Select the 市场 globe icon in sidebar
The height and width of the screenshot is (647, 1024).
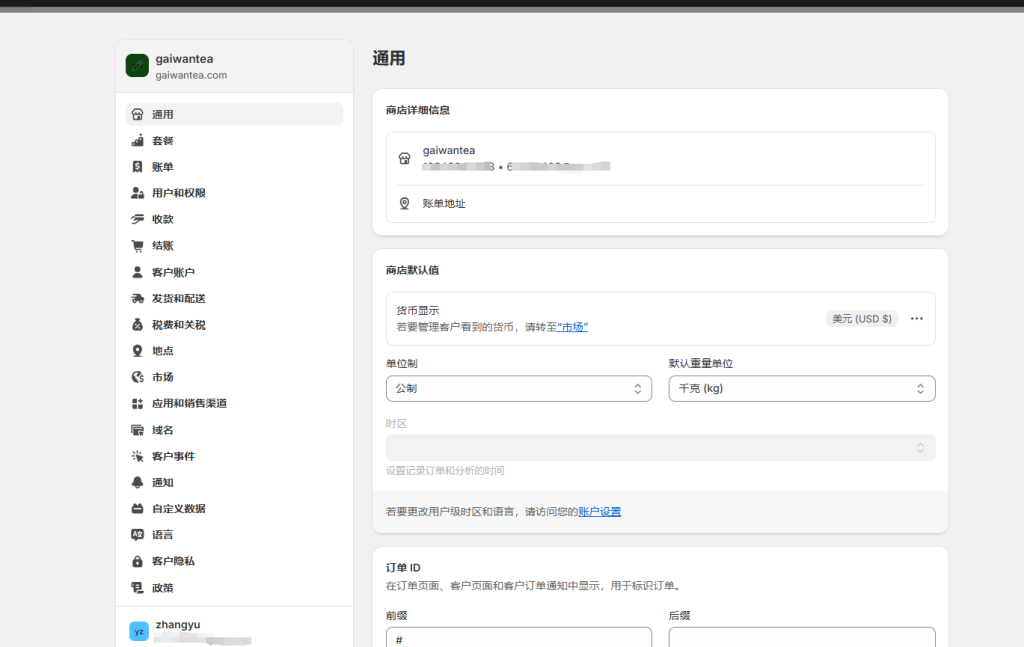(x=138, y=377)
